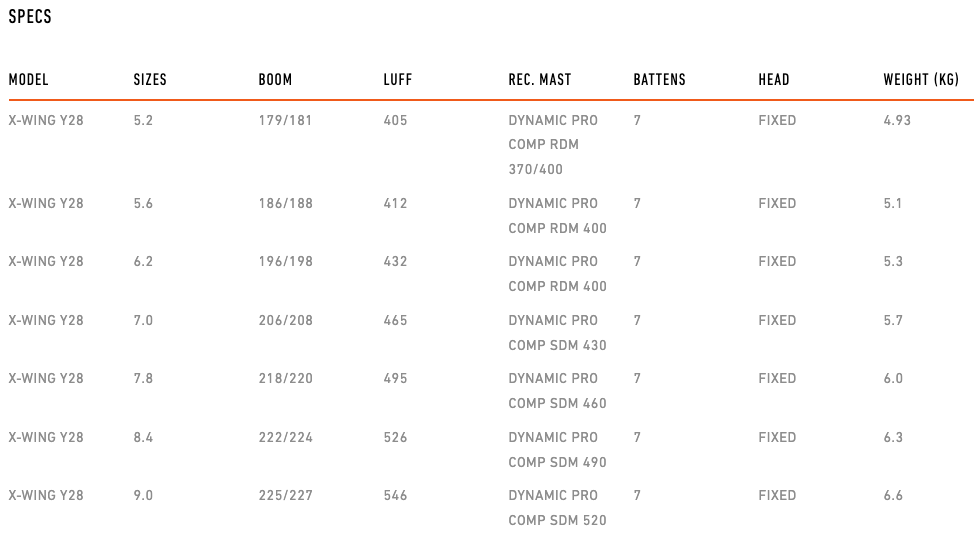Click the MODEL column header

click(28, 80)
